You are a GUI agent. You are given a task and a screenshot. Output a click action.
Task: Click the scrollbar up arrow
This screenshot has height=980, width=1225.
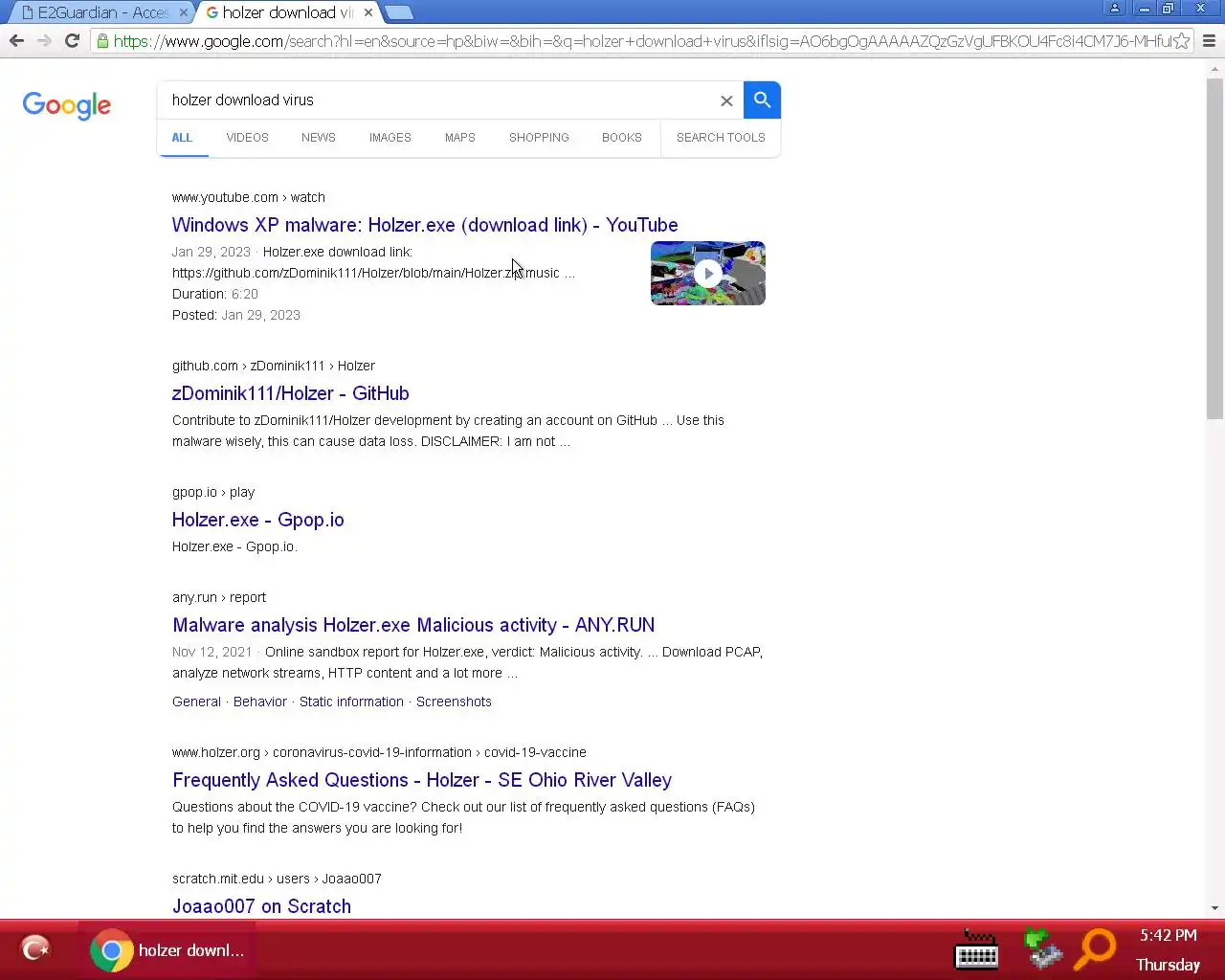click(1214, 69)
